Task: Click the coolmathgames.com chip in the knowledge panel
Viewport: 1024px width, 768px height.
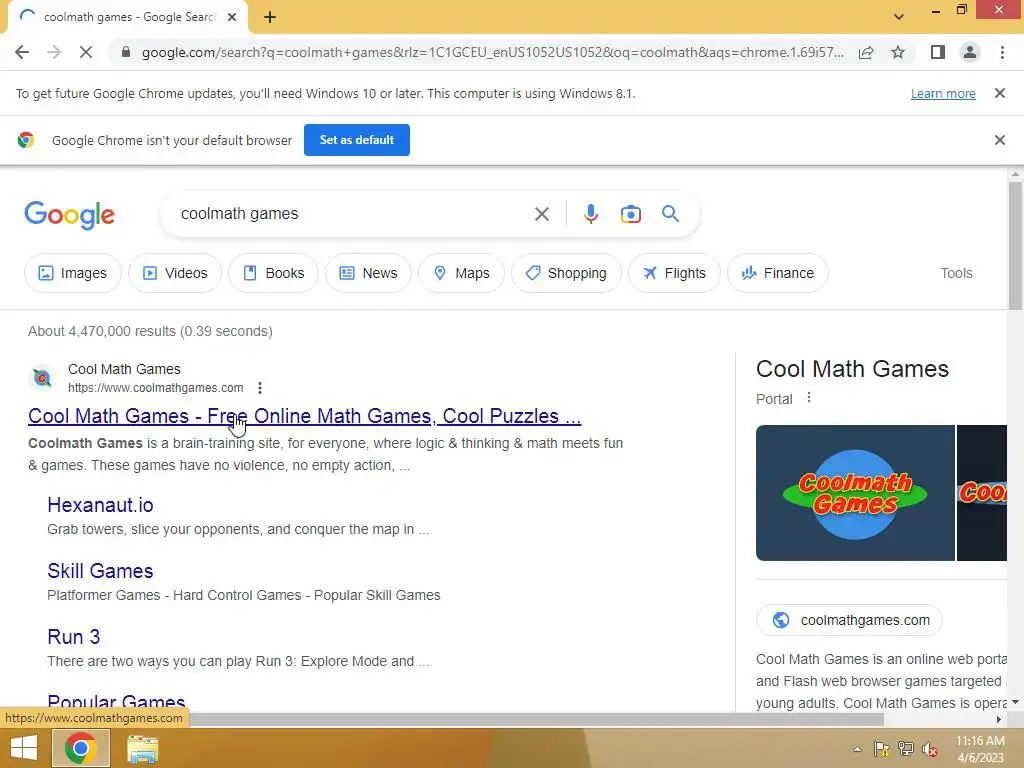Action: [x=849, y=620]
